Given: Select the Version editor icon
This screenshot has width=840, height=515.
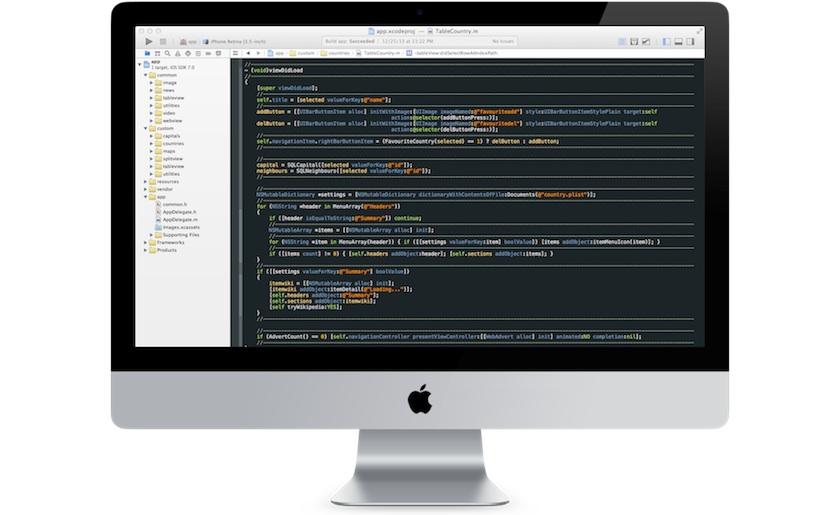Looking at the screenshot, I should (x=644, y=41).
